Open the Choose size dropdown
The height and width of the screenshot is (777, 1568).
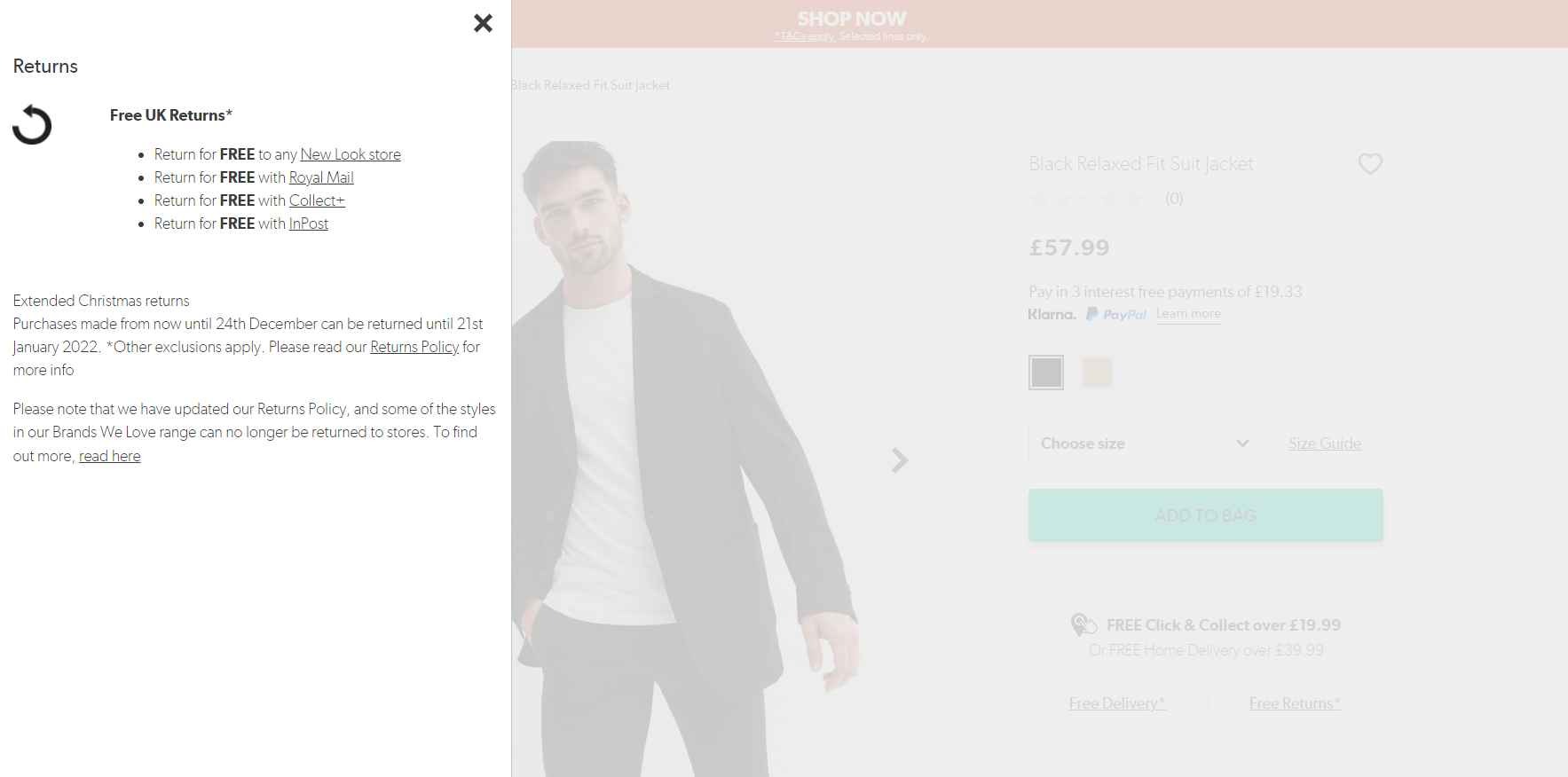tap(1142, 443)
